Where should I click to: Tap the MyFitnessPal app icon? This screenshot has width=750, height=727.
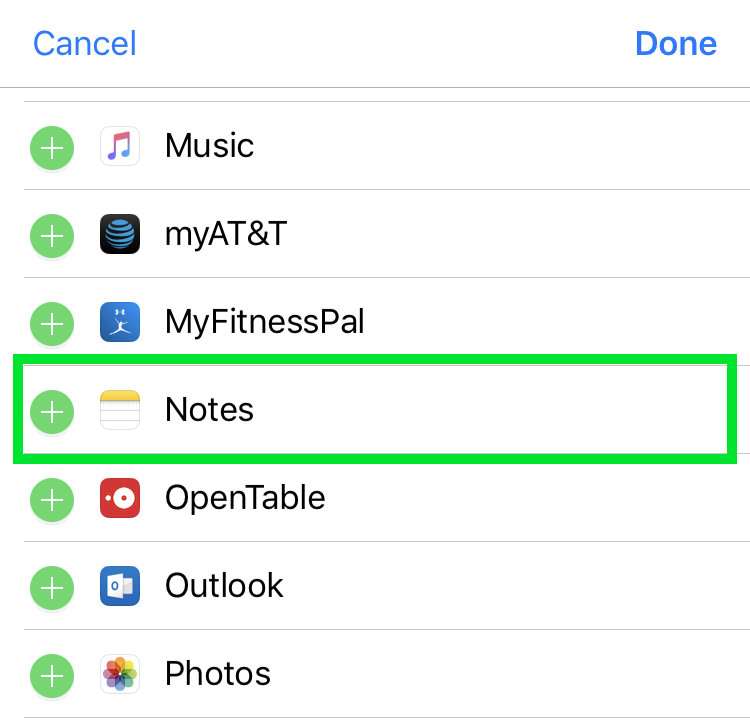click(x=120, y=323)
